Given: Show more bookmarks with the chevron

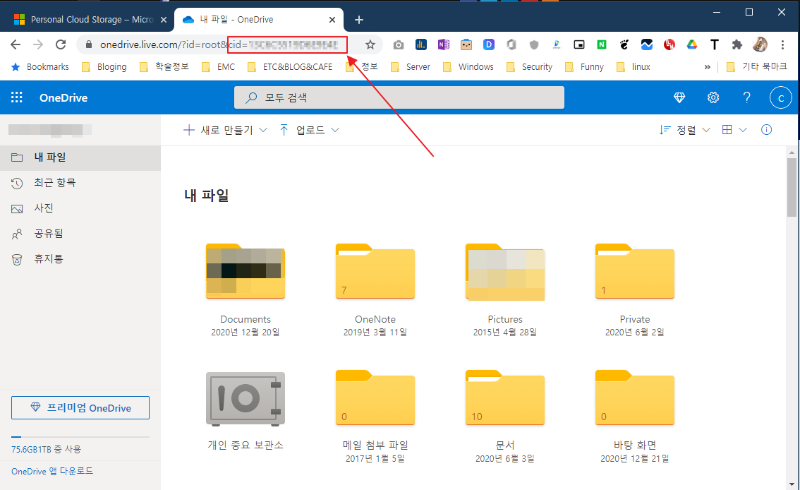Looking at the screenshot, I should [708, 67].
